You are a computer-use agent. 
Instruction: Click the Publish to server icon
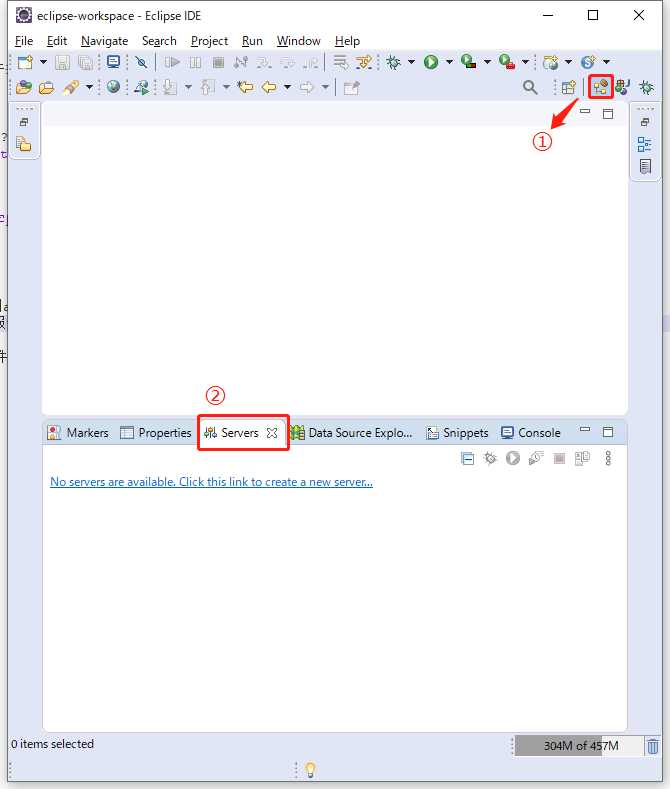click(582, 458)
